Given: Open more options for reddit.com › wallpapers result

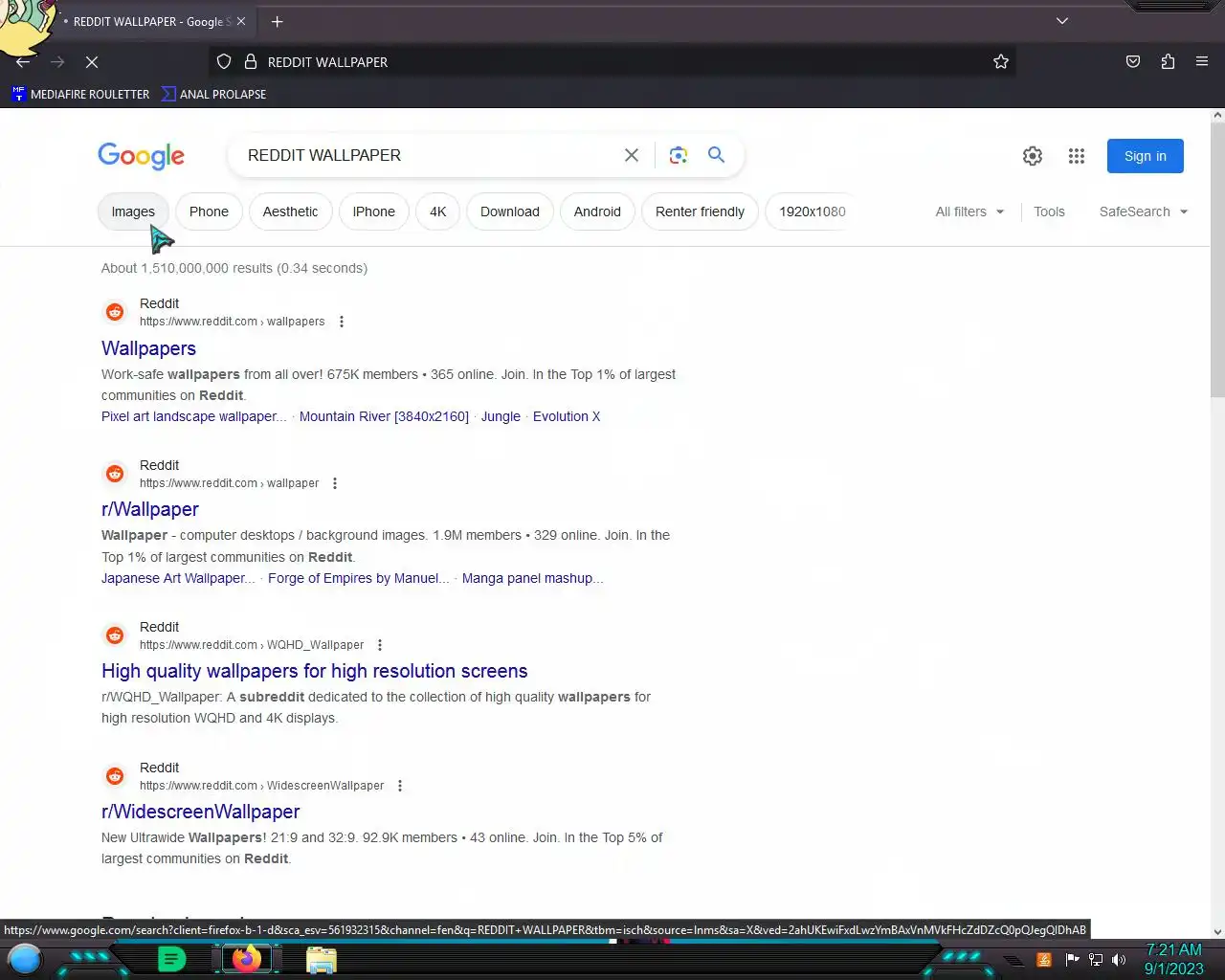Looking at the screenshot, I should (x=342, y=322).
